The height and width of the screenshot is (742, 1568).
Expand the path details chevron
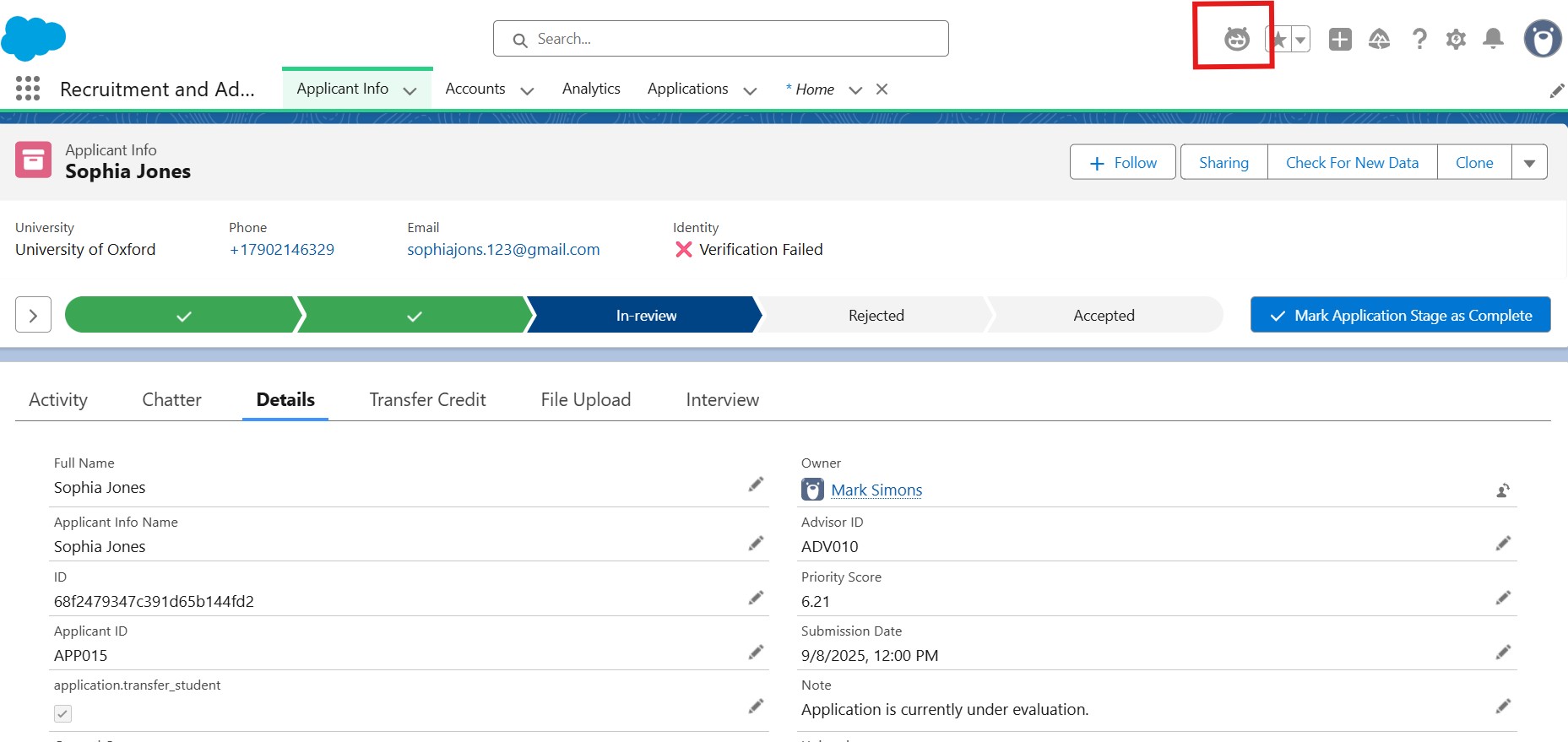pos(33,315)
